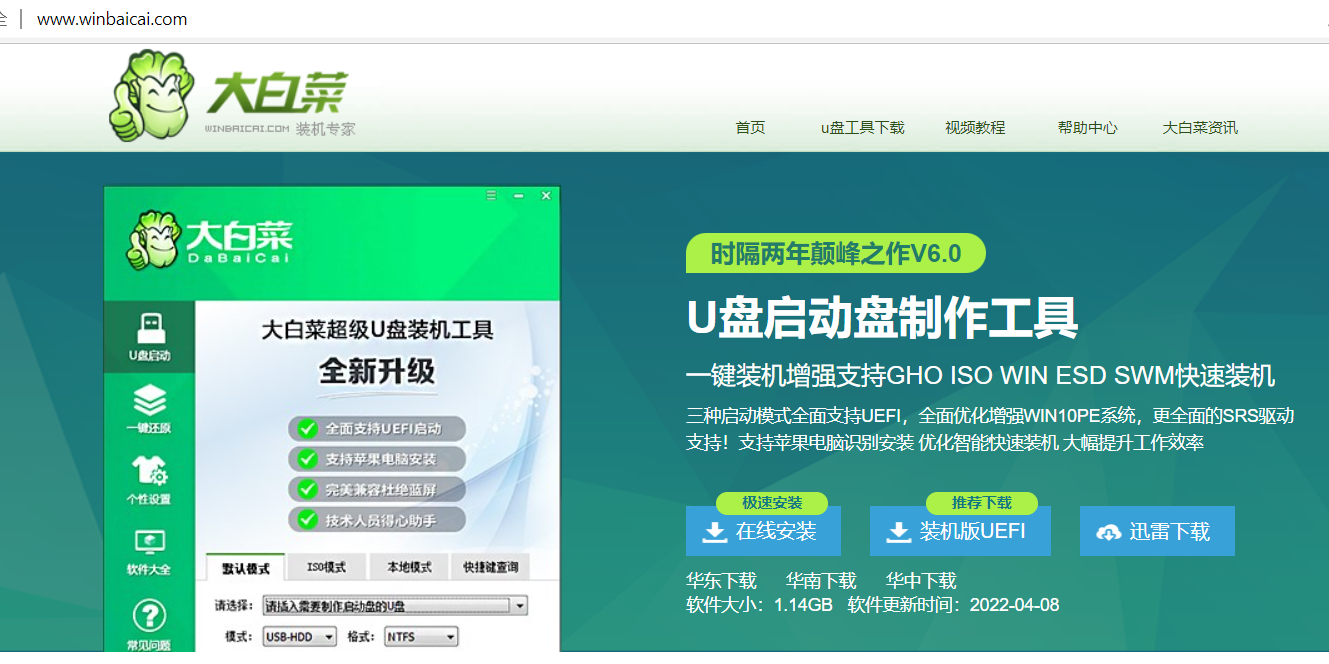1329x664 pixels.
Task: Open the 帮助中心 navigation item
Action: pyautogui.click(x=1087, y=127)
